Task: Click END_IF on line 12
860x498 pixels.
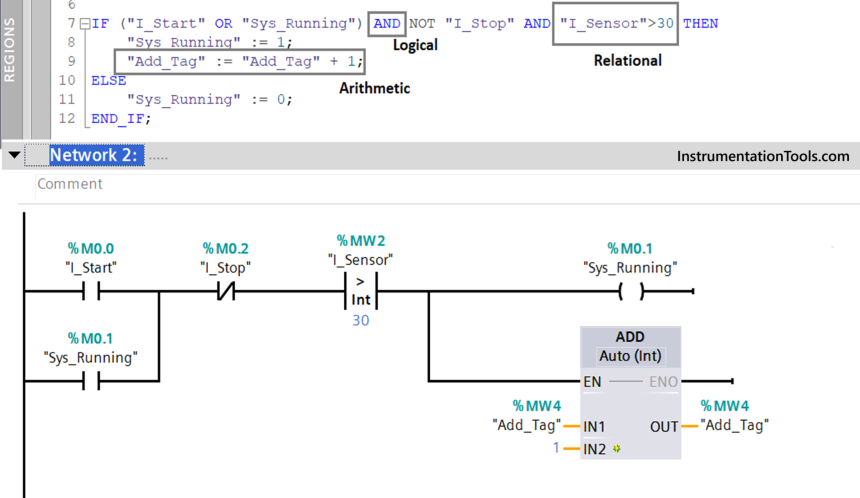Action: click(x=121, y=118)
